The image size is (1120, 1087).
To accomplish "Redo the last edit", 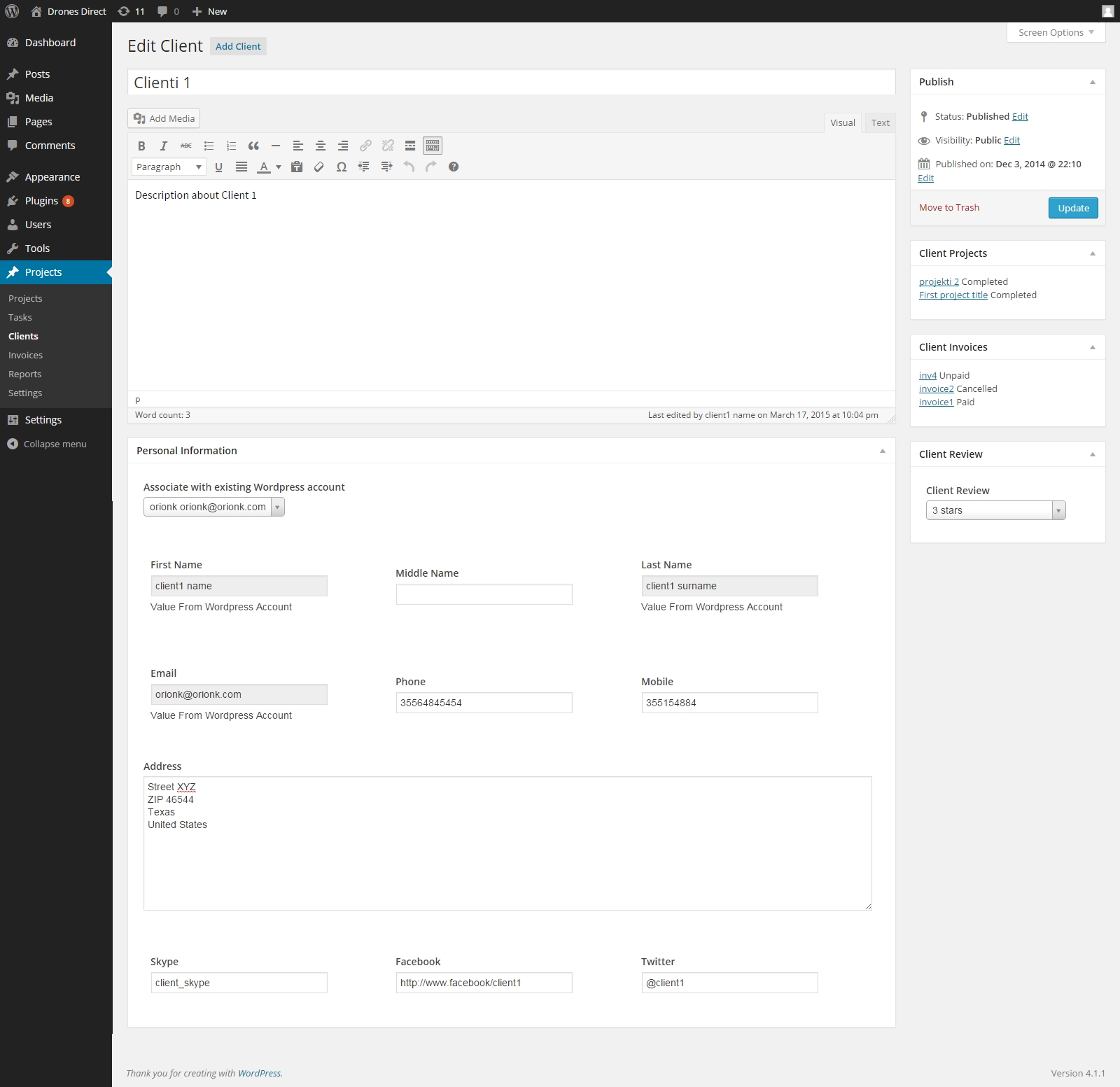I will click(x=431, y=167).
